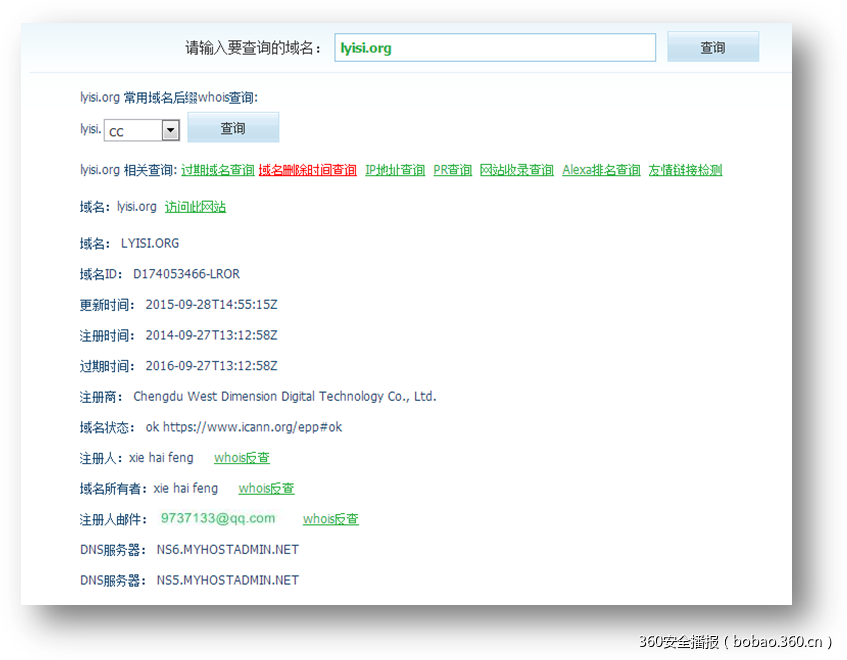Click the PR查询 PageRank query link

click(x=451, y=169)
